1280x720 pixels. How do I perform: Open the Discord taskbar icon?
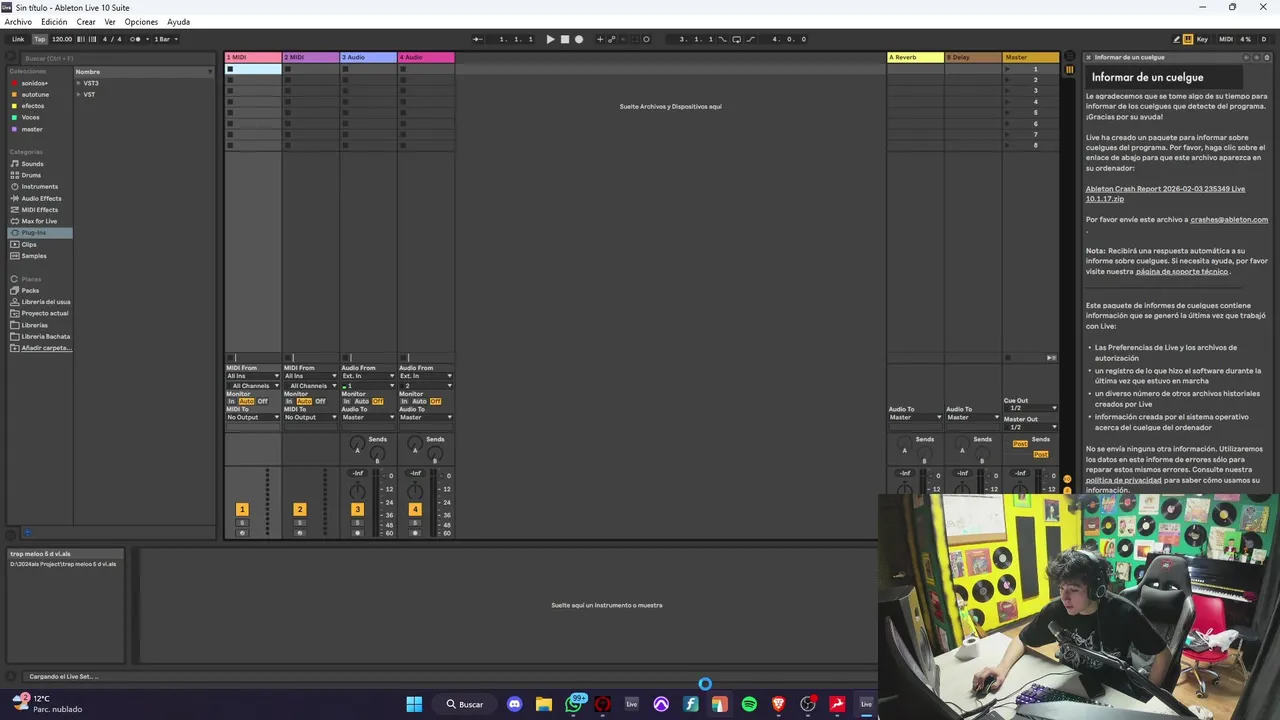pyautogui.click(x=514, y=704)
